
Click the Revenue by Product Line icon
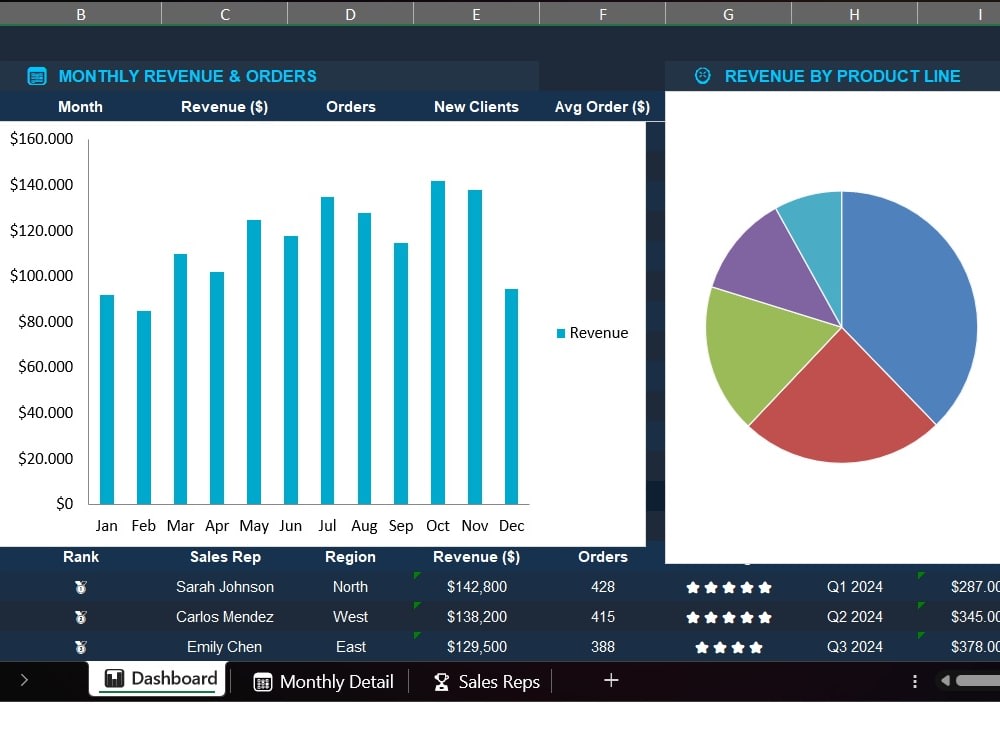click(702, 76)
